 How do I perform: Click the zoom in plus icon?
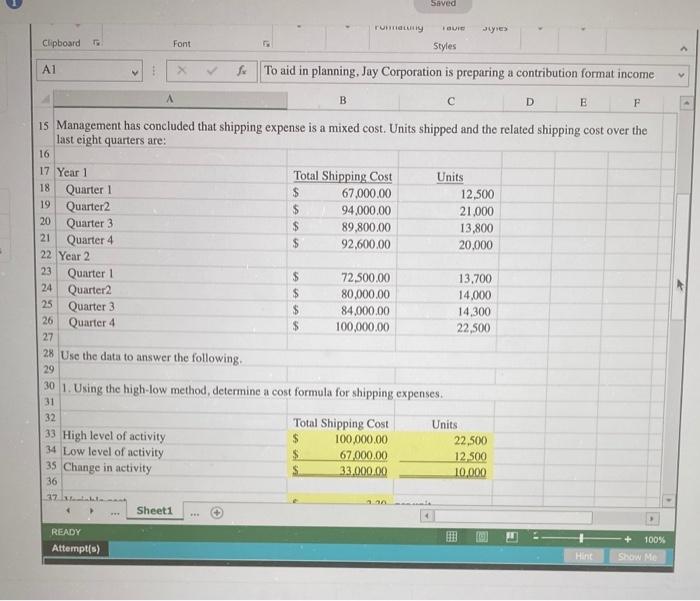628,539
